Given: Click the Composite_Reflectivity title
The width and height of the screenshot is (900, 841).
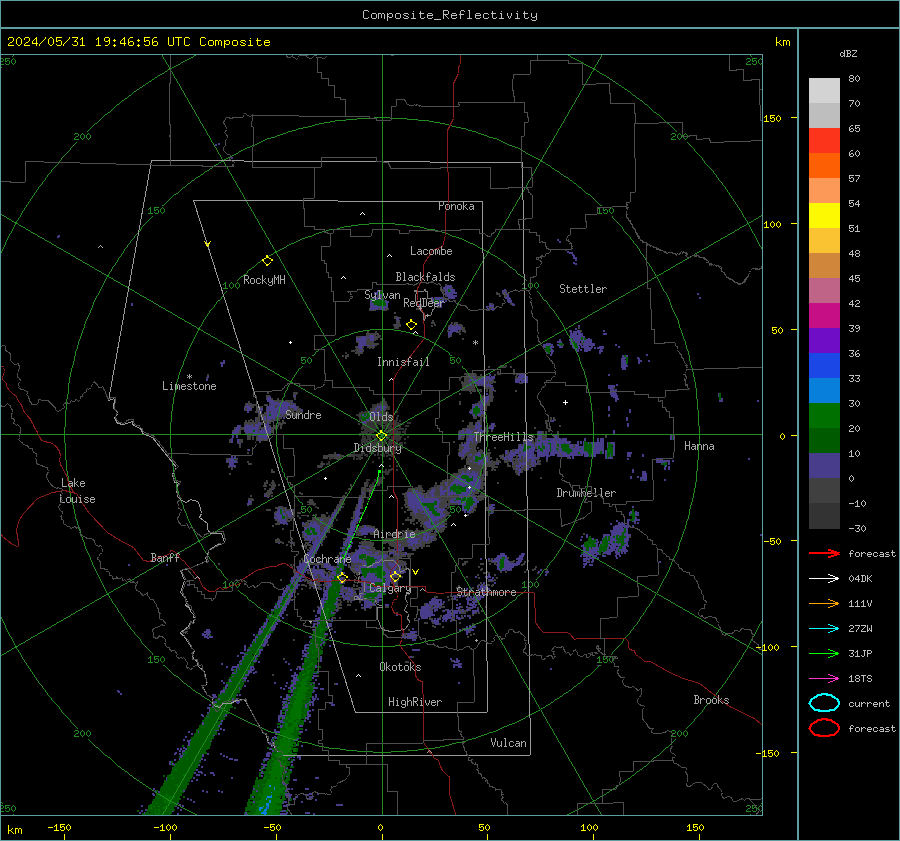Looking at the screenshot, I should 450,15.
